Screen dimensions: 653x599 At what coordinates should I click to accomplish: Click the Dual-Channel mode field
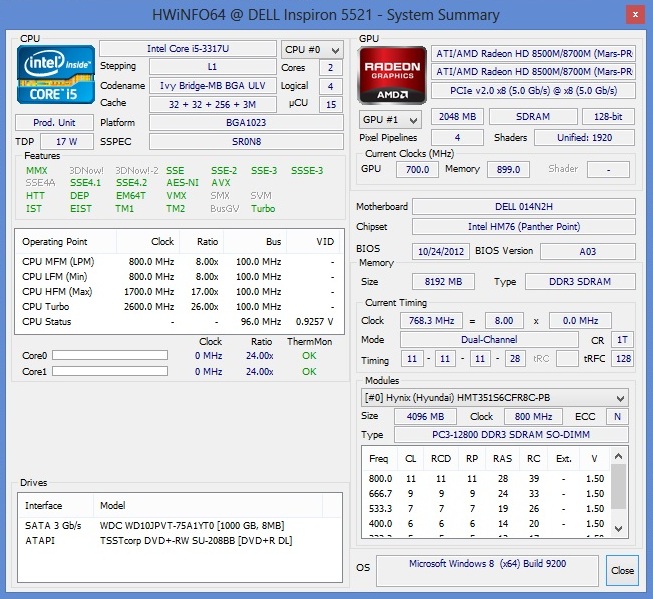(x=489, y=339)
